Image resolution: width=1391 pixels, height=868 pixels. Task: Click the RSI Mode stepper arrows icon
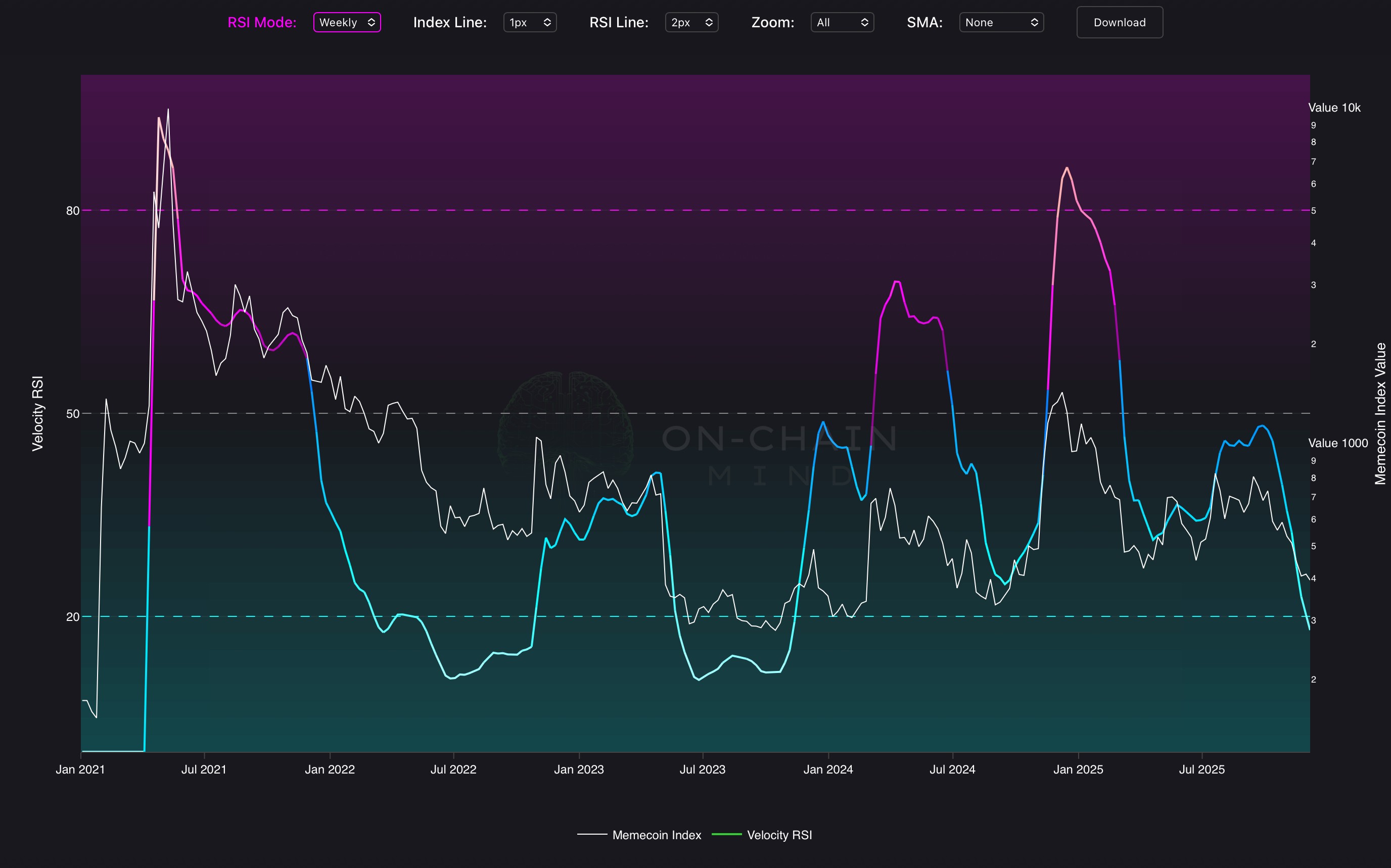pos(372,22)
